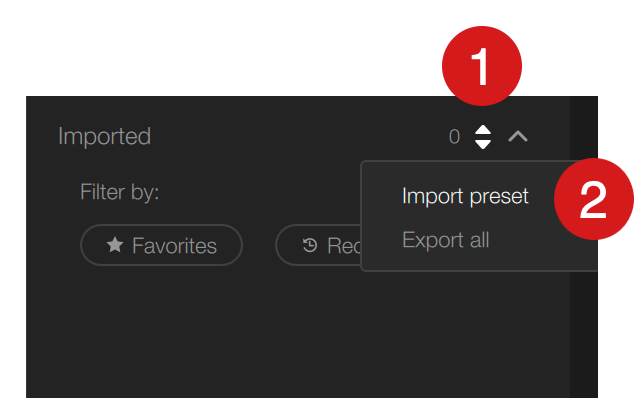Click the red number 2 callout badge
This screenshot has height=398, width=642.
tap(594, 199)
